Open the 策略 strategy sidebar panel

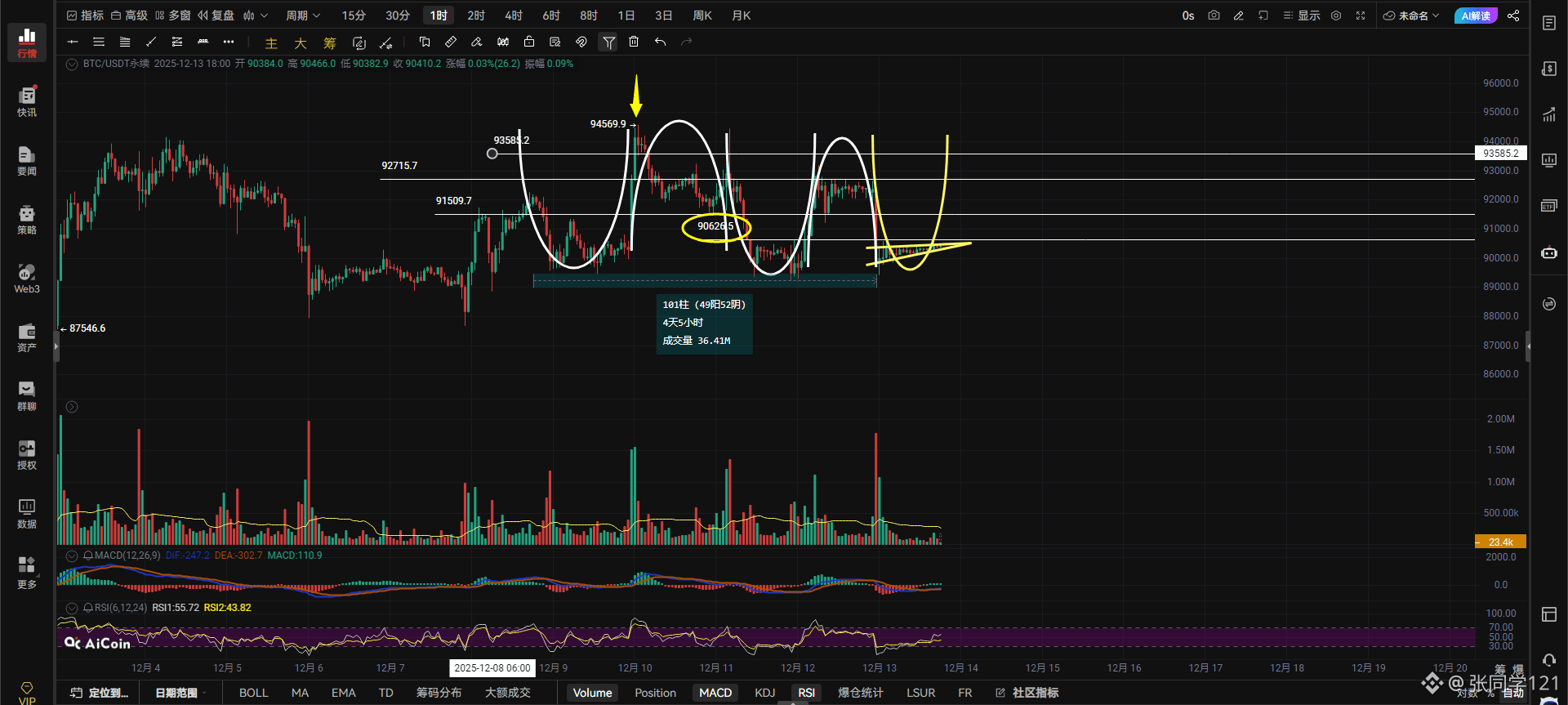[x=27, y=220]
